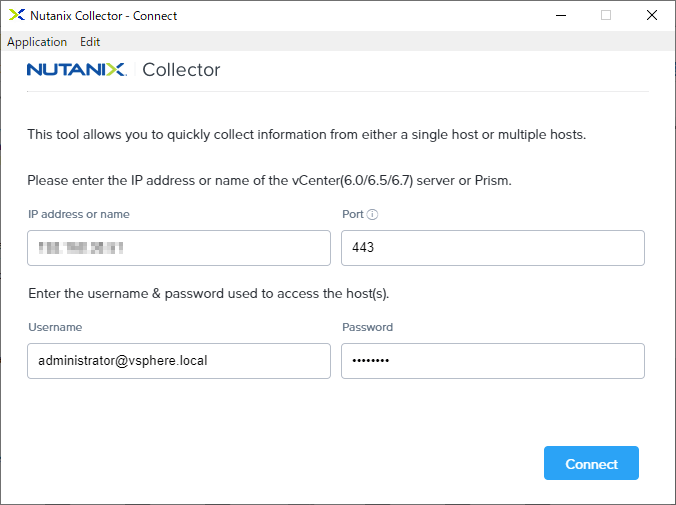Viewport: 676px width, 505px height.
Task: Click into the Port field showing 443
Action: point(492,248)
